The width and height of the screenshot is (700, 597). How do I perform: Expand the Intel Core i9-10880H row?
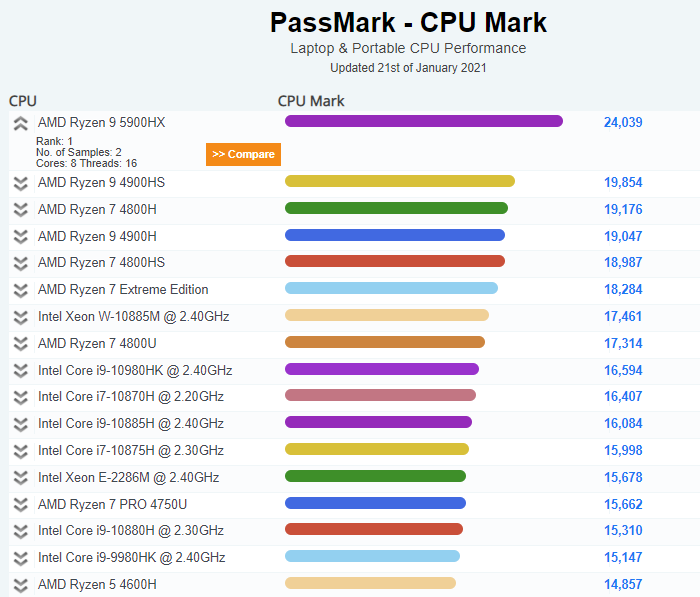tap(21, 531)
